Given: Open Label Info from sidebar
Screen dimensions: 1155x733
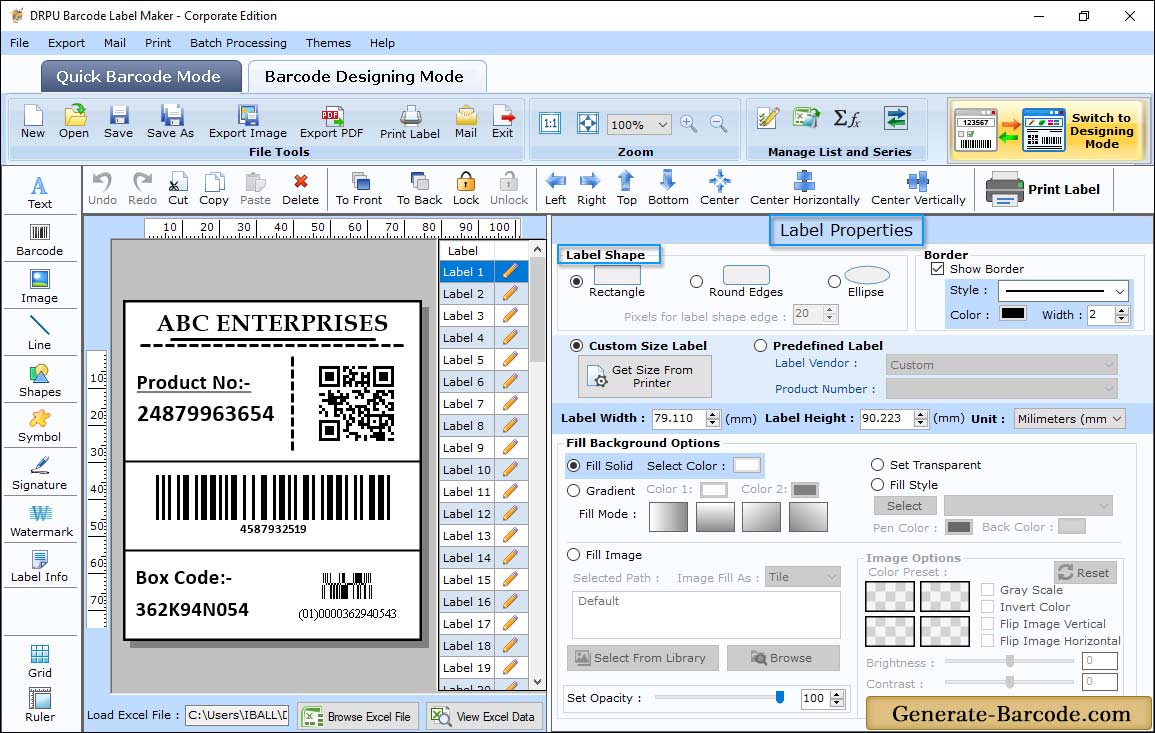Looking at the screenshot, I should coord(39,567).
